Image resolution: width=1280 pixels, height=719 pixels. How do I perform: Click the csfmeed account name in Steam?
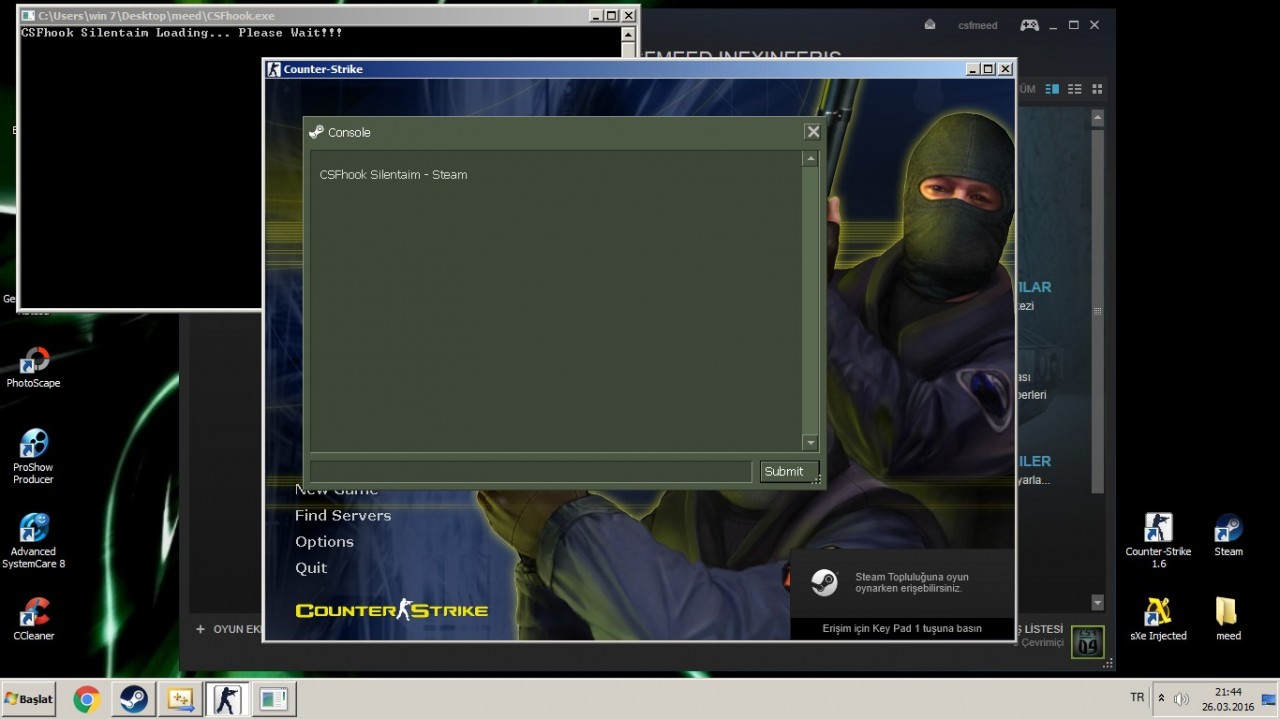[978, 25]
